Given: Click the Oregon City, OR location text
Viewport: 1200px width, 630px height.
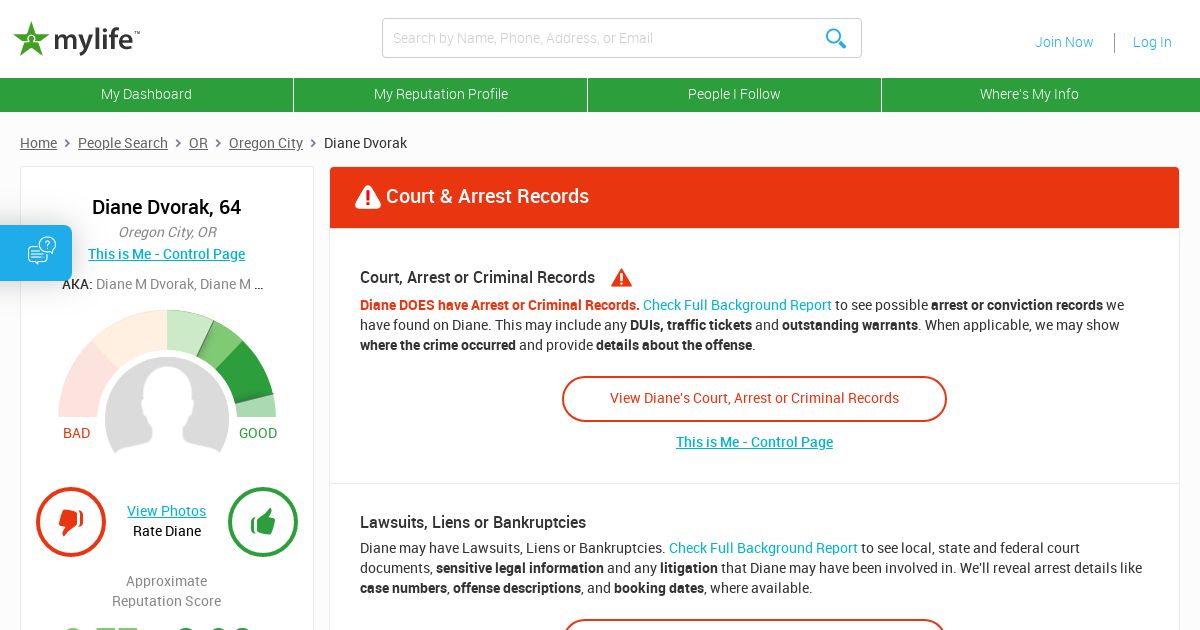Looking at the screenshot, I should 167,232.
